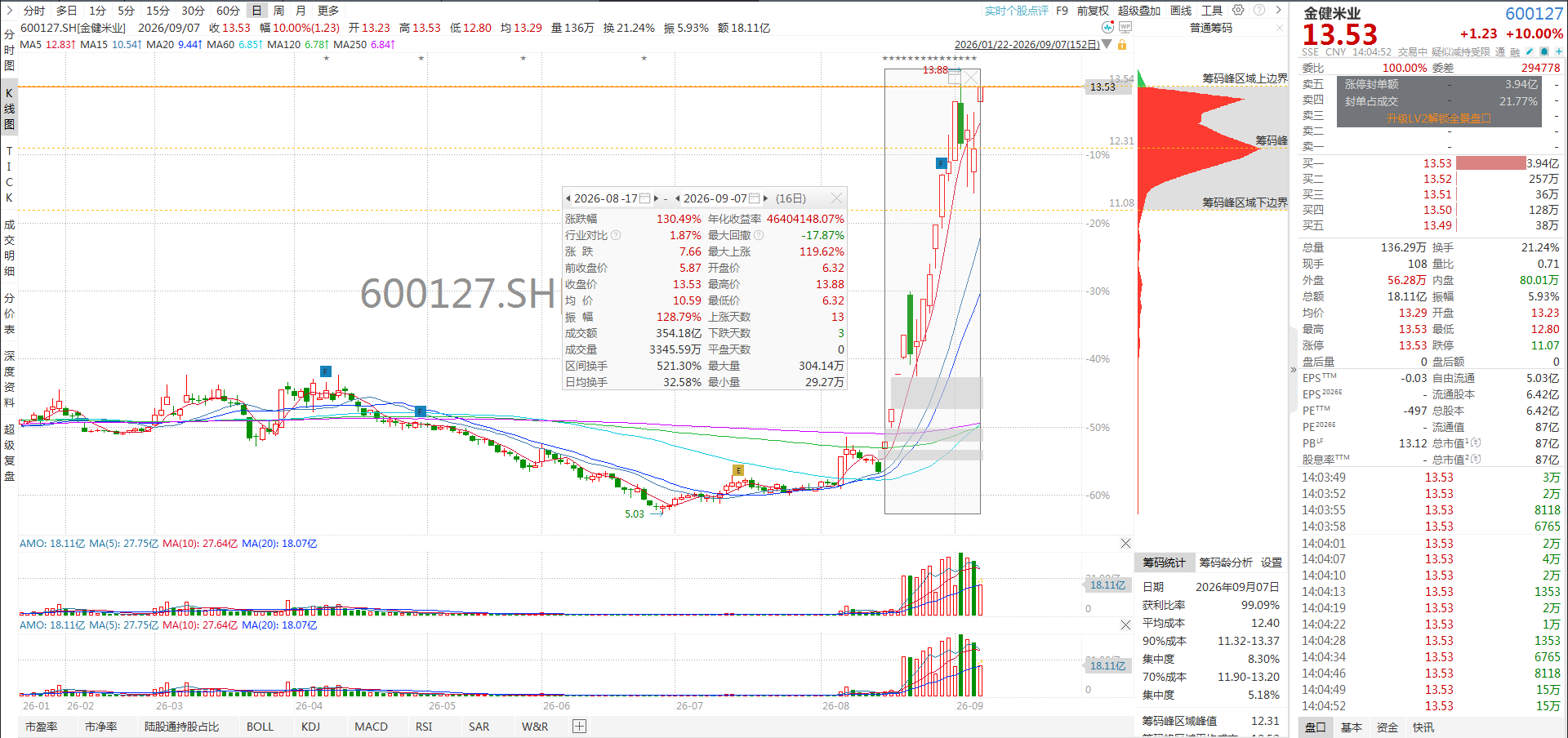1568x738 pixels.
Task: Step end date 2026-09-07 backward
Action: [678, 198]
